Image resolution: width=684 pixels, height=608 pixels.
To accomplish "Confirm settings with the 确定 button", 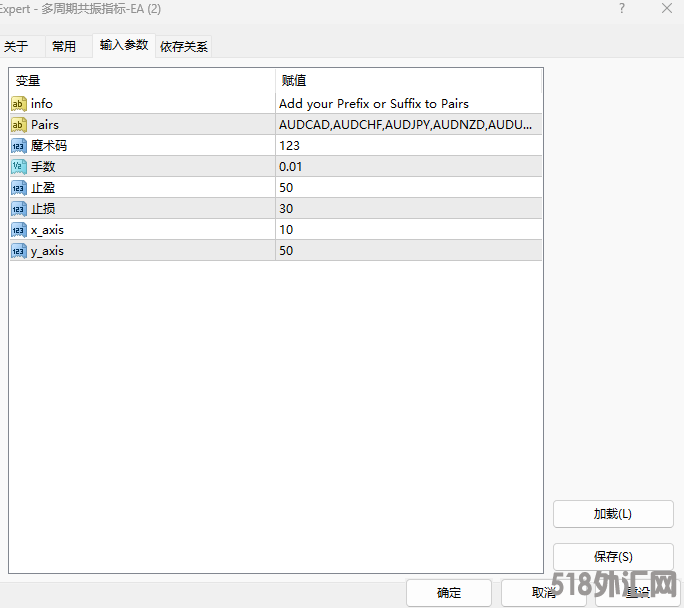I will pyautogui.click(x=449, y=593).
